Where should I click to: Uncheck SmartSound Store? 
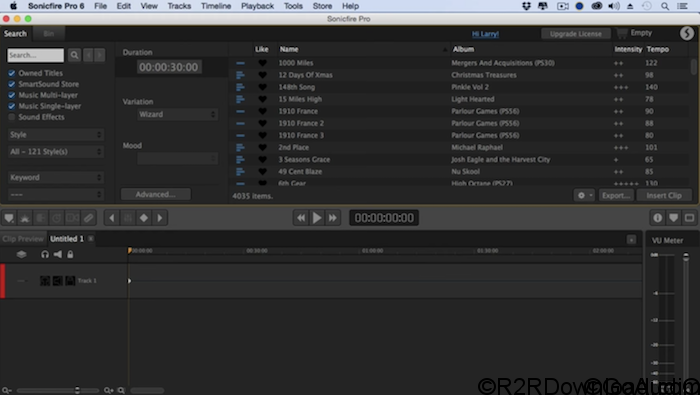tap(12, 84)
